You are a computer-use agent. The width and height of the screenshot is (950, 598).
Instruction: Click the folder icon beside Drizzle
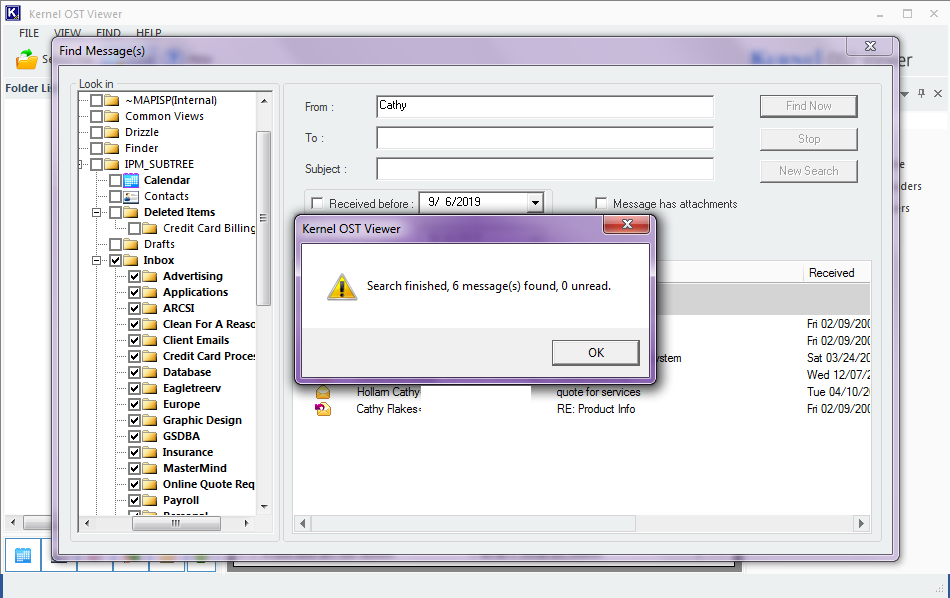(111, 132)
